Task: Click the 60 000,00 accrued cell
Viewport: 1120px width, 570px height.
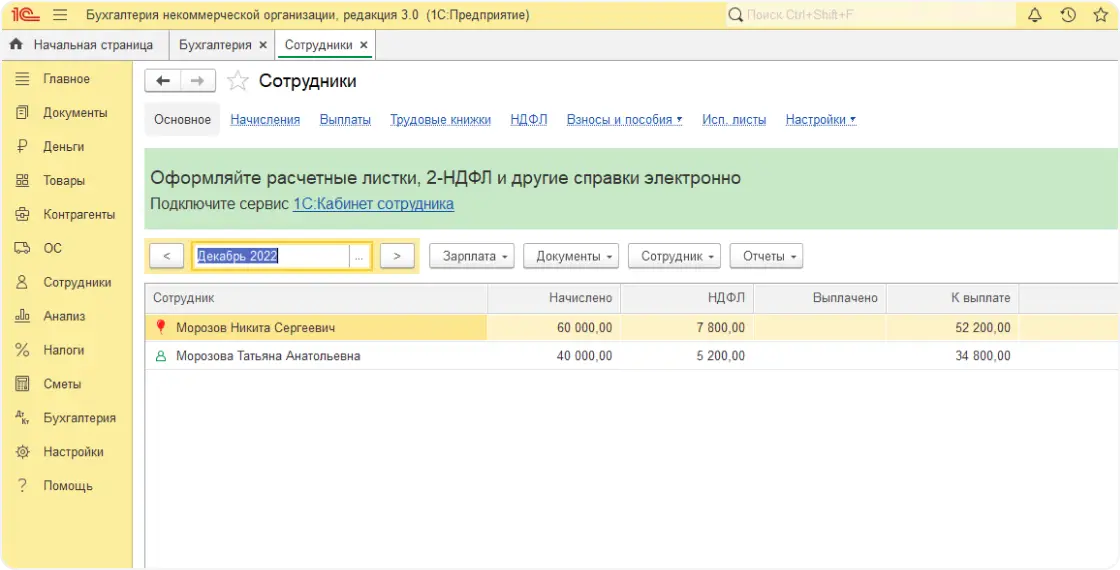Action: [554, 328]
